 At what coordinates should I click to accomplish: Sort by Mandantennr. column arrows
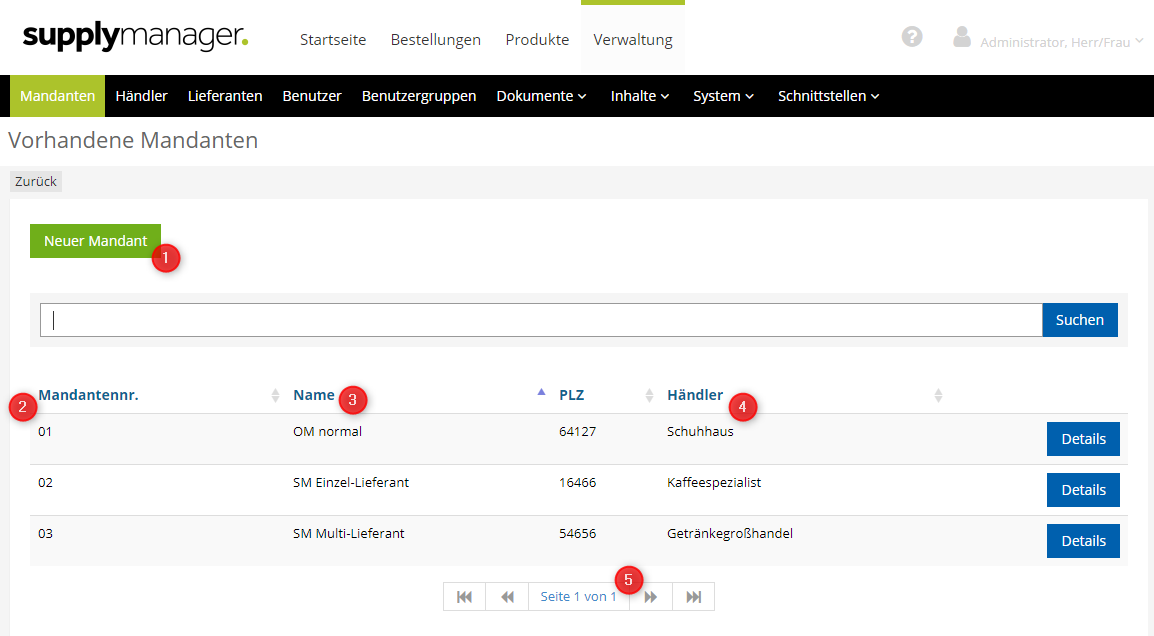(x=276, y=396)
